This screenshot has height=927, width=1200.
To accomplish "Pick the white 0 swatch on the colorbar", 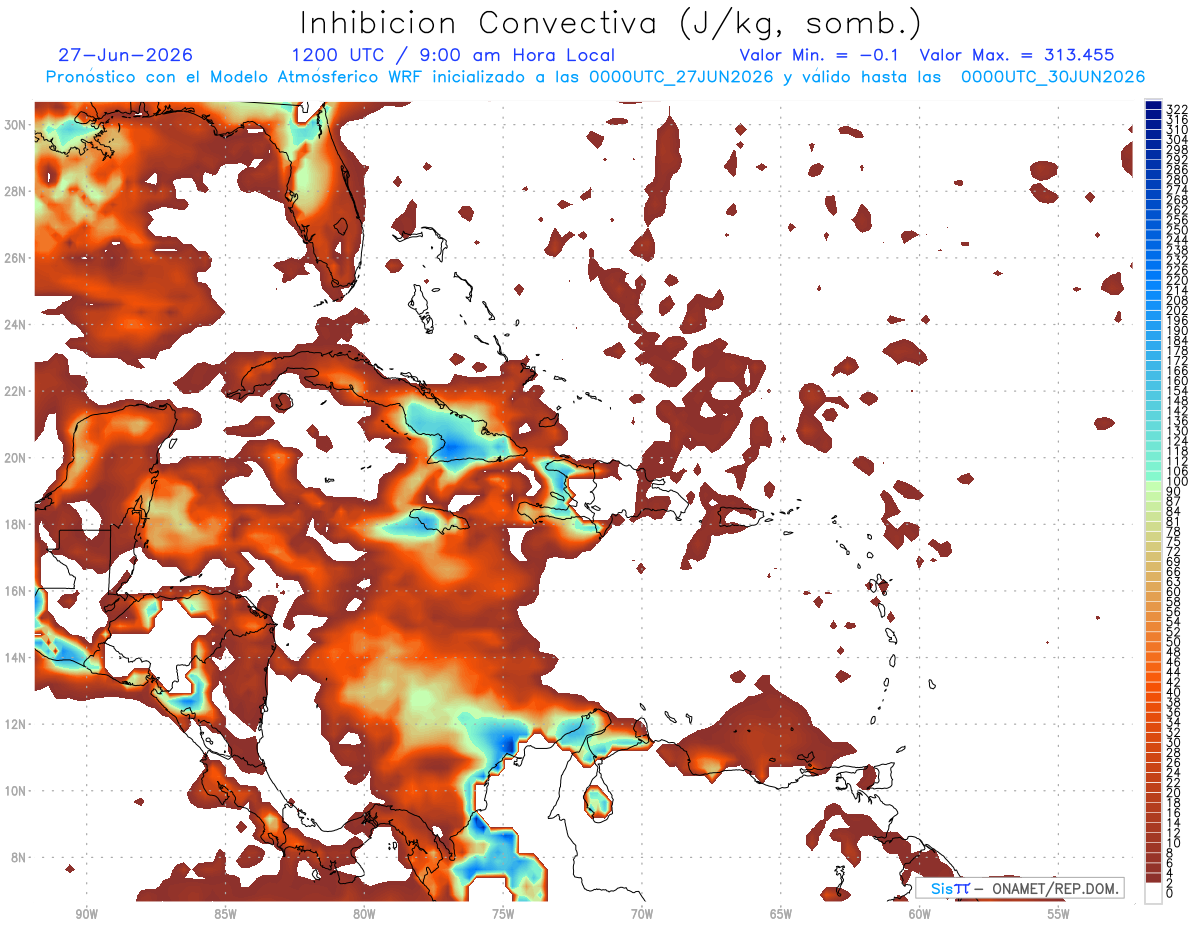I will click(1153, 891).
